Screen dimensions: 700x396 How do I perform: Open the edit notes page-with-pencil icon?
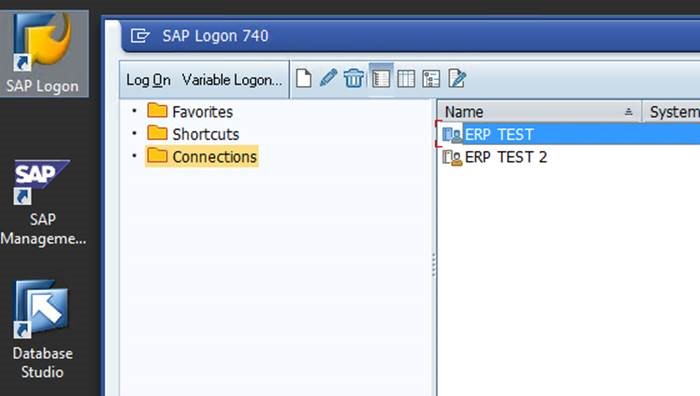pos(457,79)
